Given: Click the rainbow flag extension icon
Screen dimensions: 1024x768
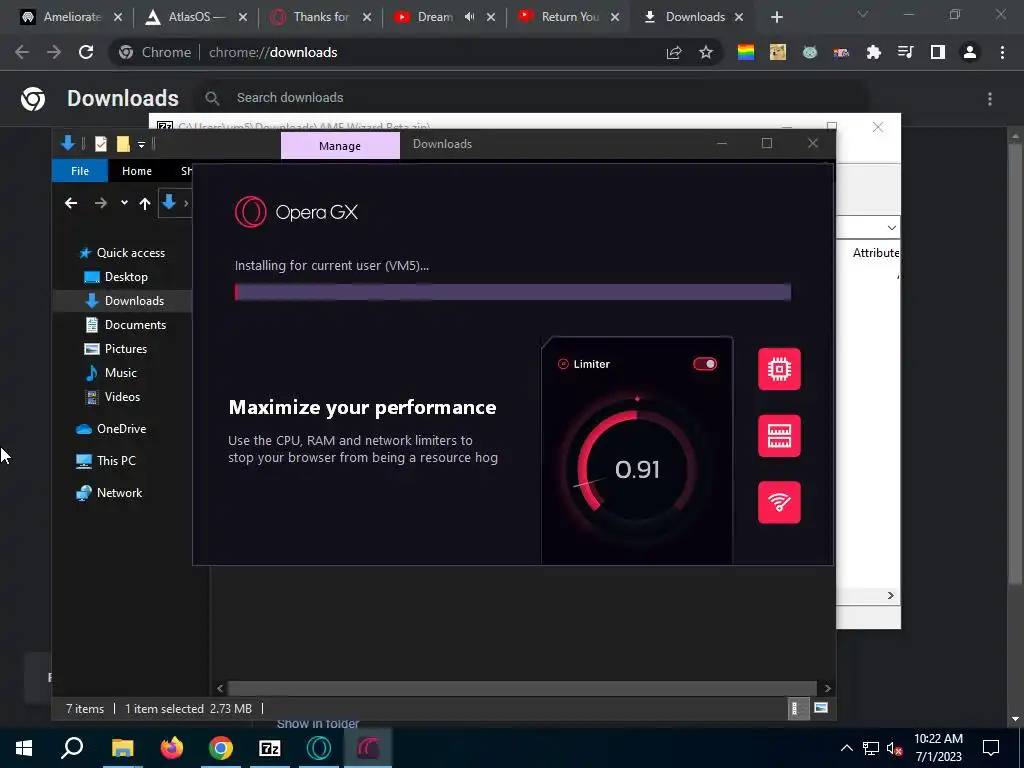Looking at the screenshot, I should coord(746,52).
